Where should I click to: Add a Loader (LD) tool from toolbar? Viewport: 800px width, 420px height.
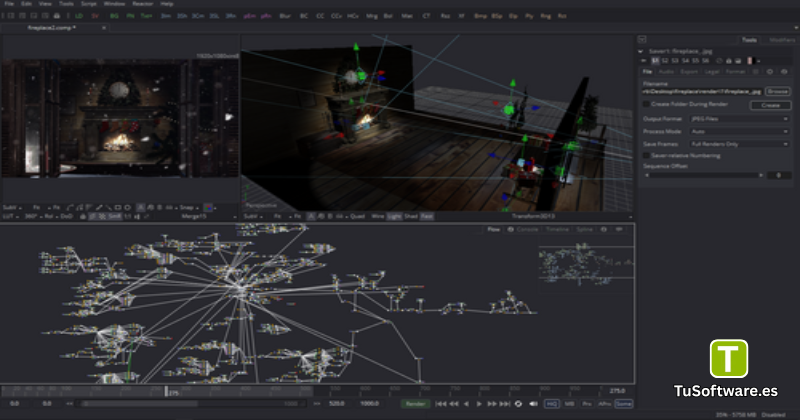pyautogui.click(x=79, y=16)
